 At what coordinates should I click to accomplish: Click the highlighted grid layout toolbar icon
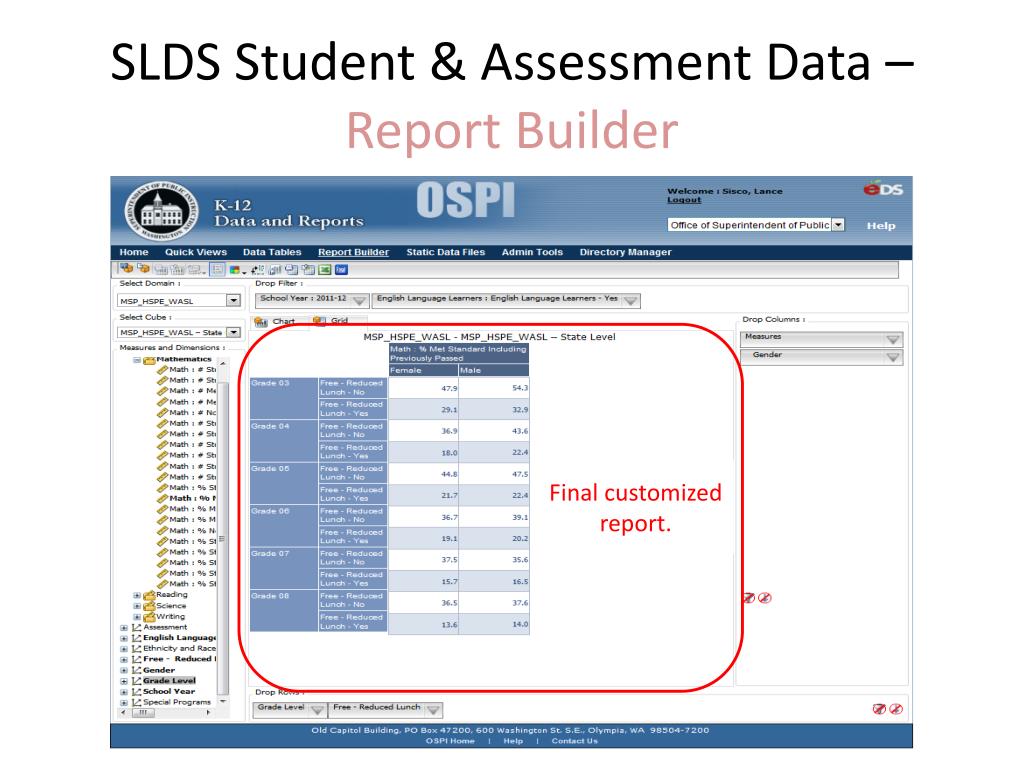217,269
